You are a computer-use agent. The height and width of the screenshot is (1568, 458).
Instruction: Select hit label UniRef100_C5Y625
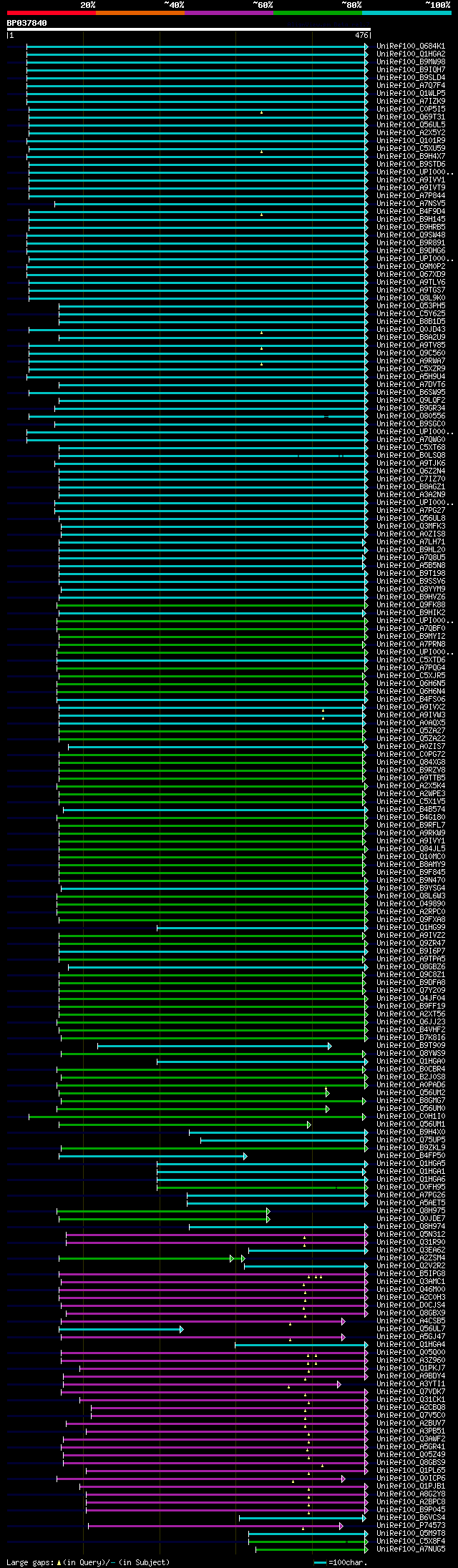[x=411, y=313]
